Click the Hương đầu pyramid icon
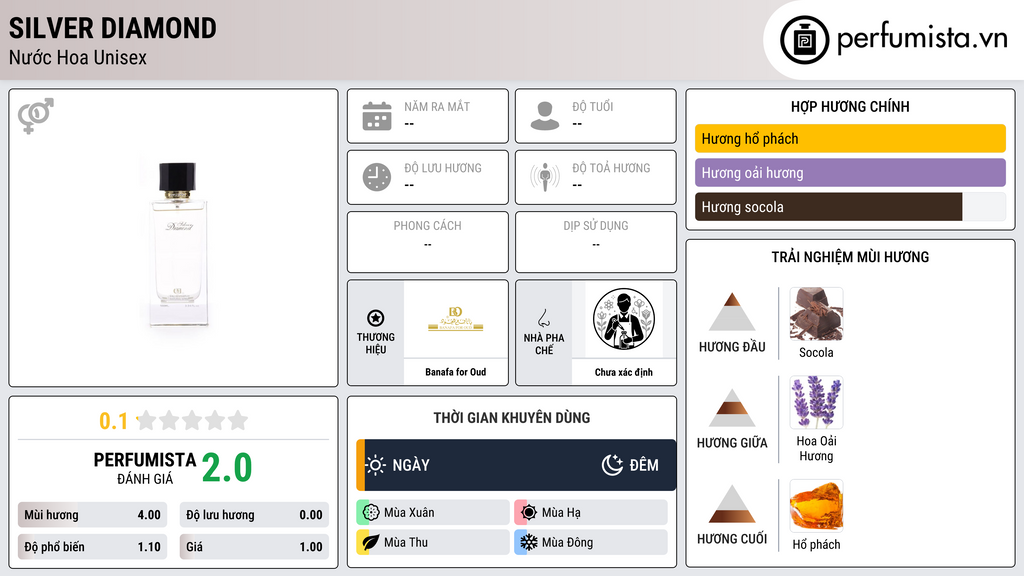Image resolution: width=1024 pixels, height=576 pixels. 732,312
